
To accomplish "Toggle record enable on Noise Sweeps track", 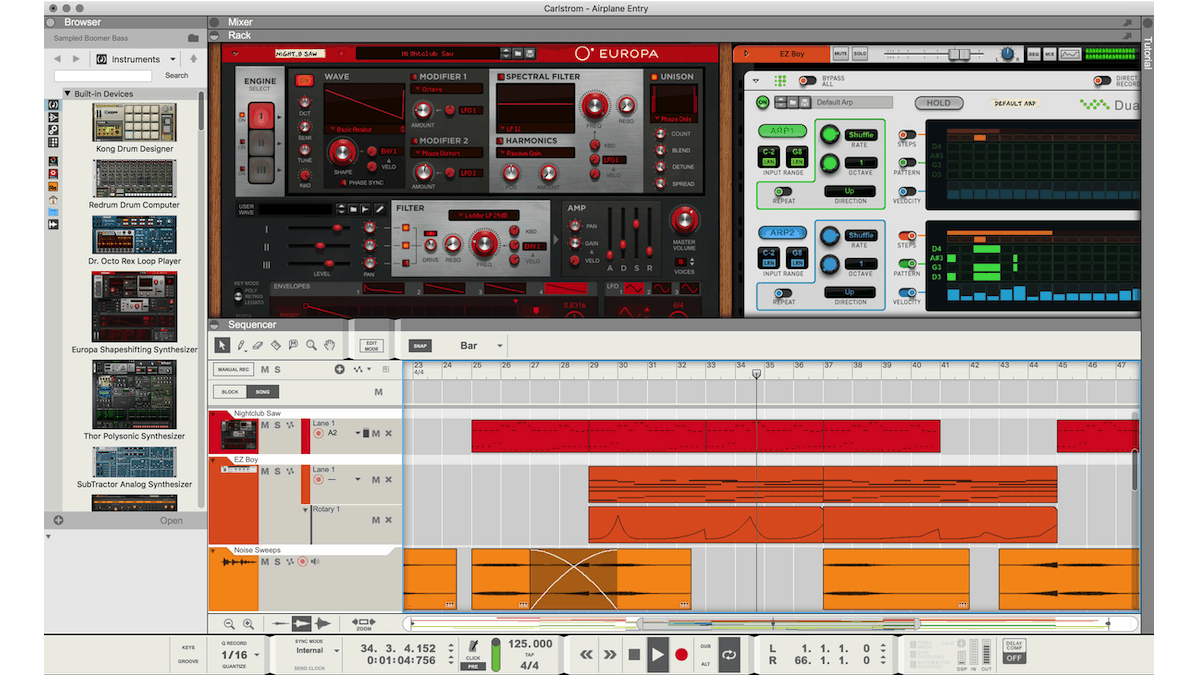I will pos(302,562).
